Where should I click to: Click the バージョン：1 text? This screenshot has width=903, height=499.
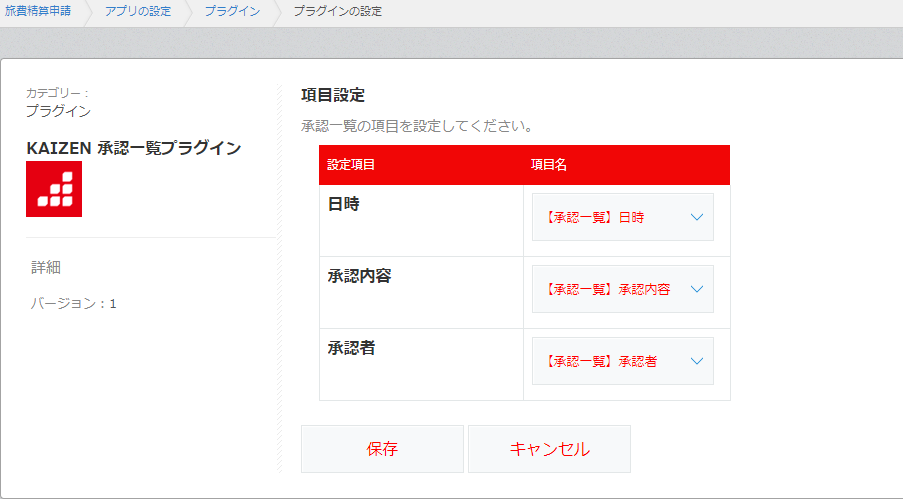(73, 303)
